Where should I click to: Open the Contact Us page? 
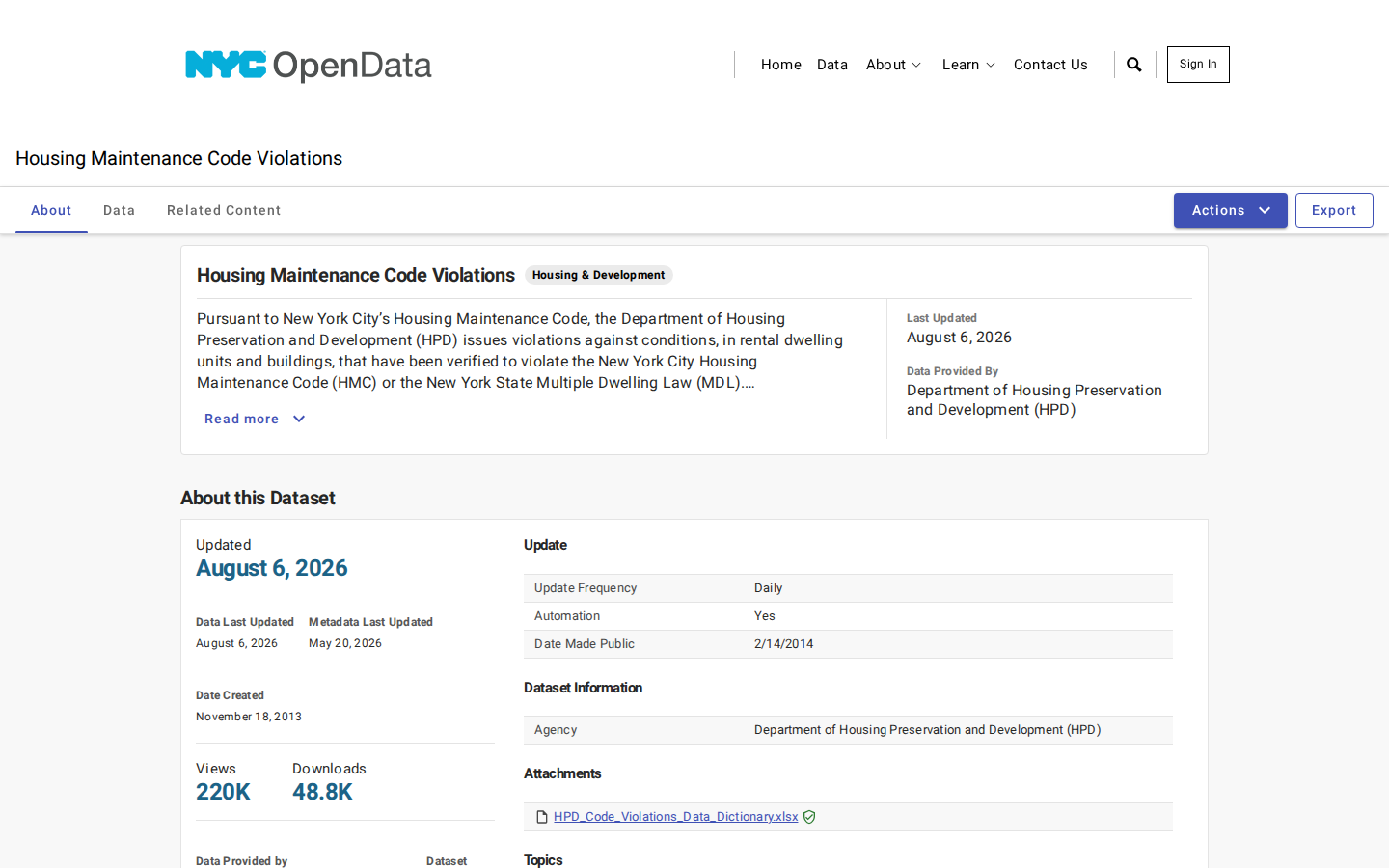(x=1049, y=65)
